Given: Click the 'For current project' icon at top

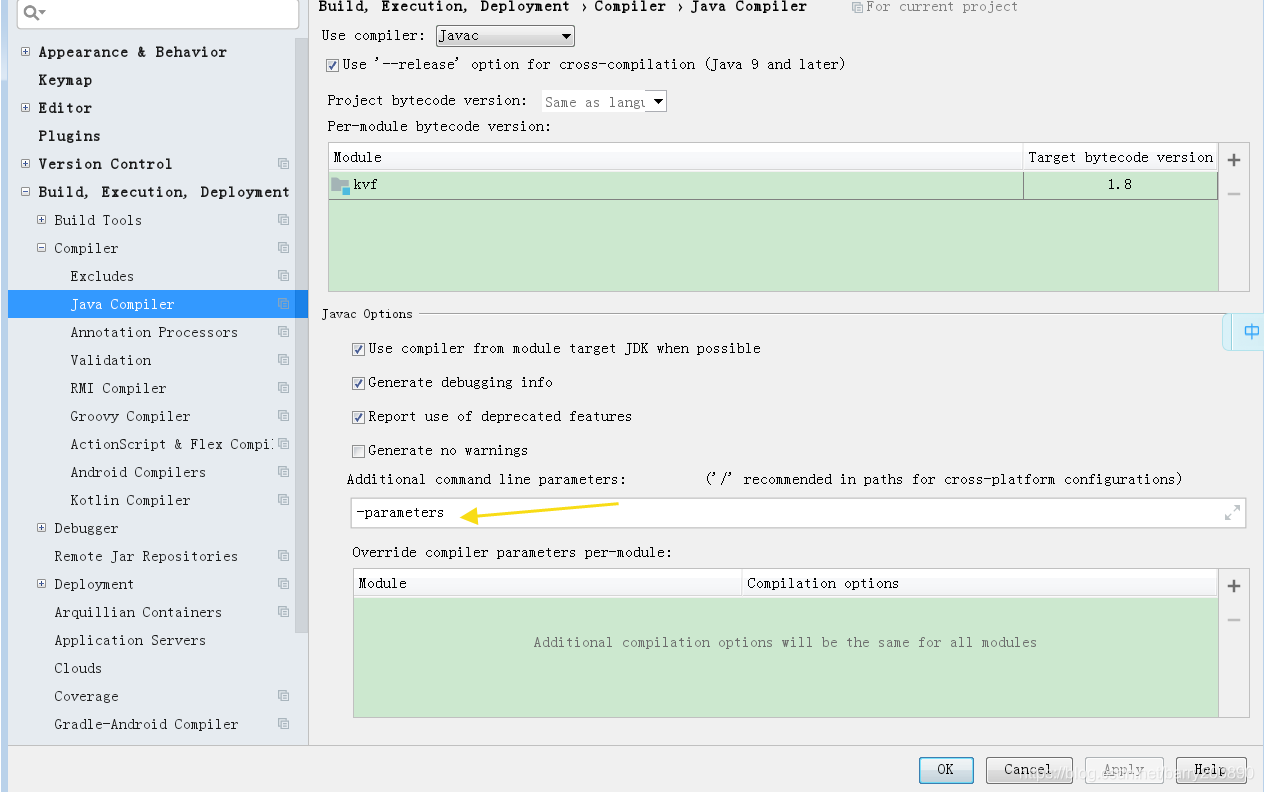Looking at the screenshot, I should tap(856, 7).
